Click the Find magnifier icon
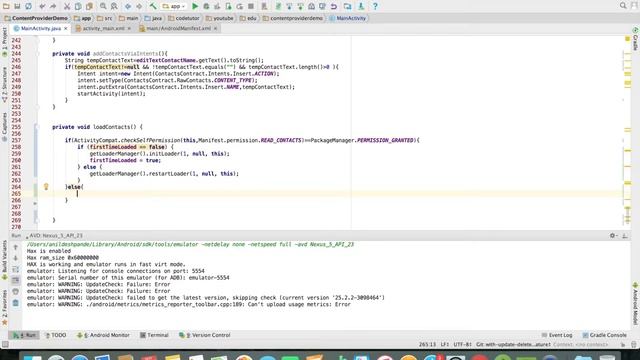 coord(103,6)
